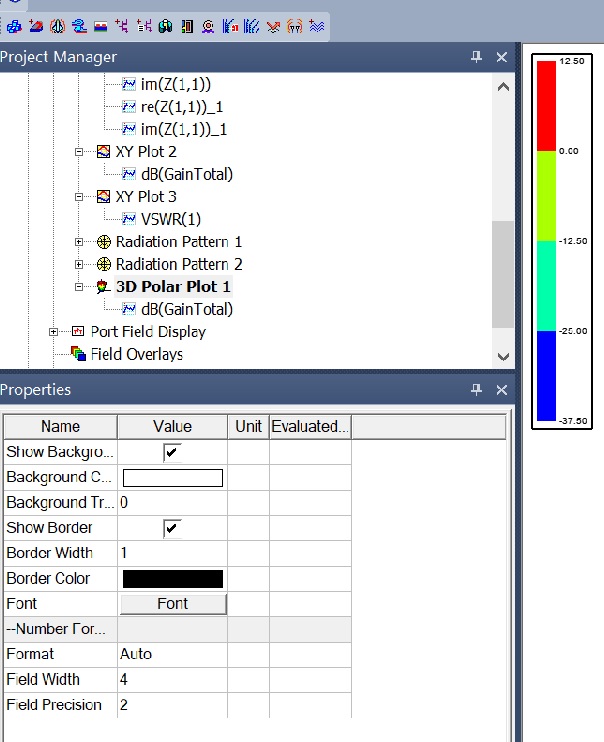
Task: Click the blue lines with red badge icon
Action: 230,26
